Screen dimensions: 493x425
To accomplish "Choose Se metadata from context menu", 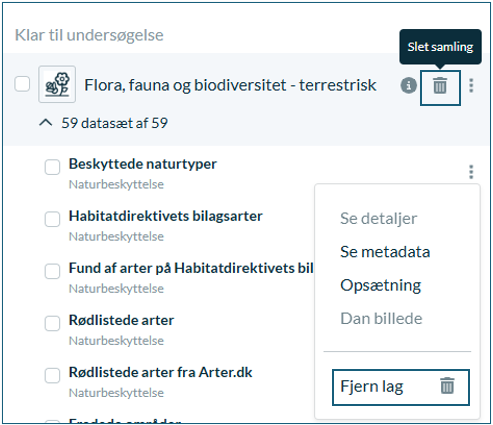I will (385, 252).
